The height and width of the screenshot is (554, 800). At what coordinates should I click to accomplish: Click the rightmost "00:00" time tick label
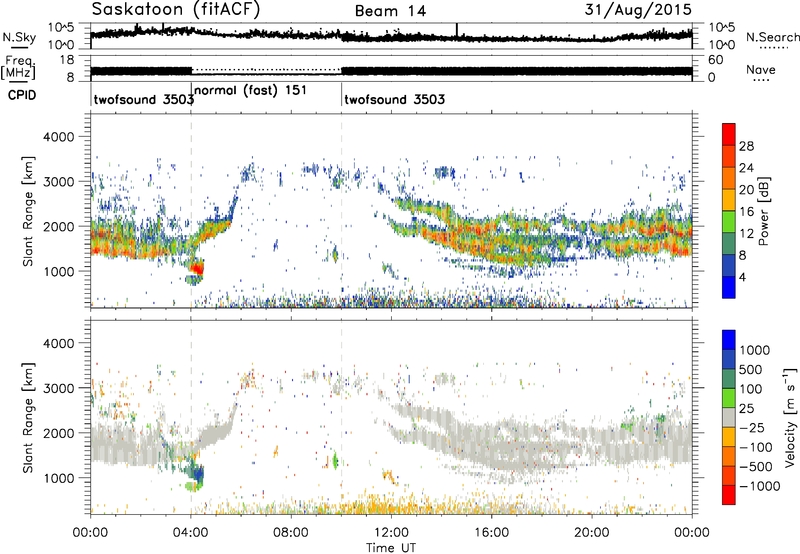click(x=692, y=533)
